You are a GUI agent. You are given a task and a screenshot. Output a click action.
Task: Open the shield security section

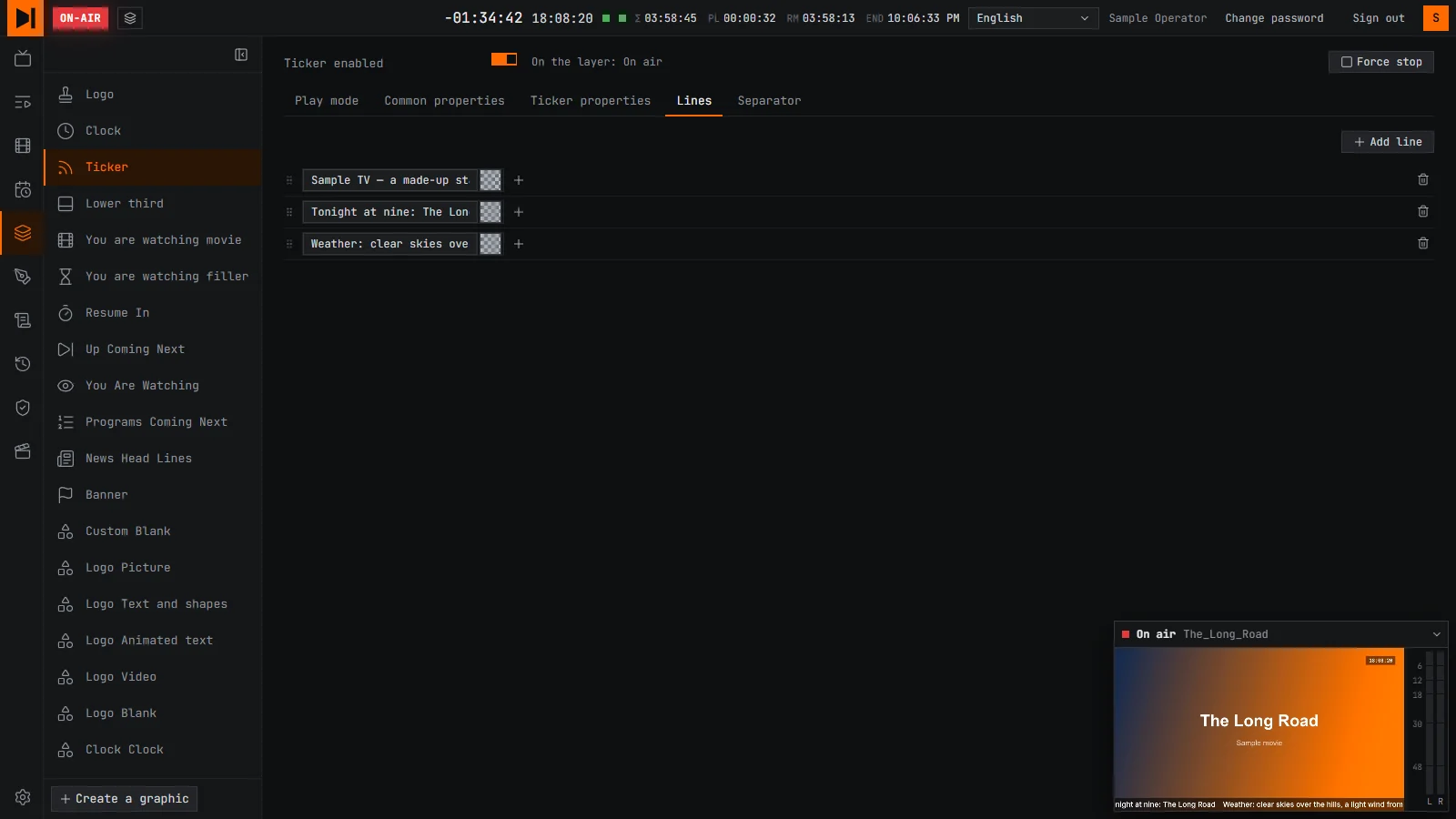tap(23, 408)
